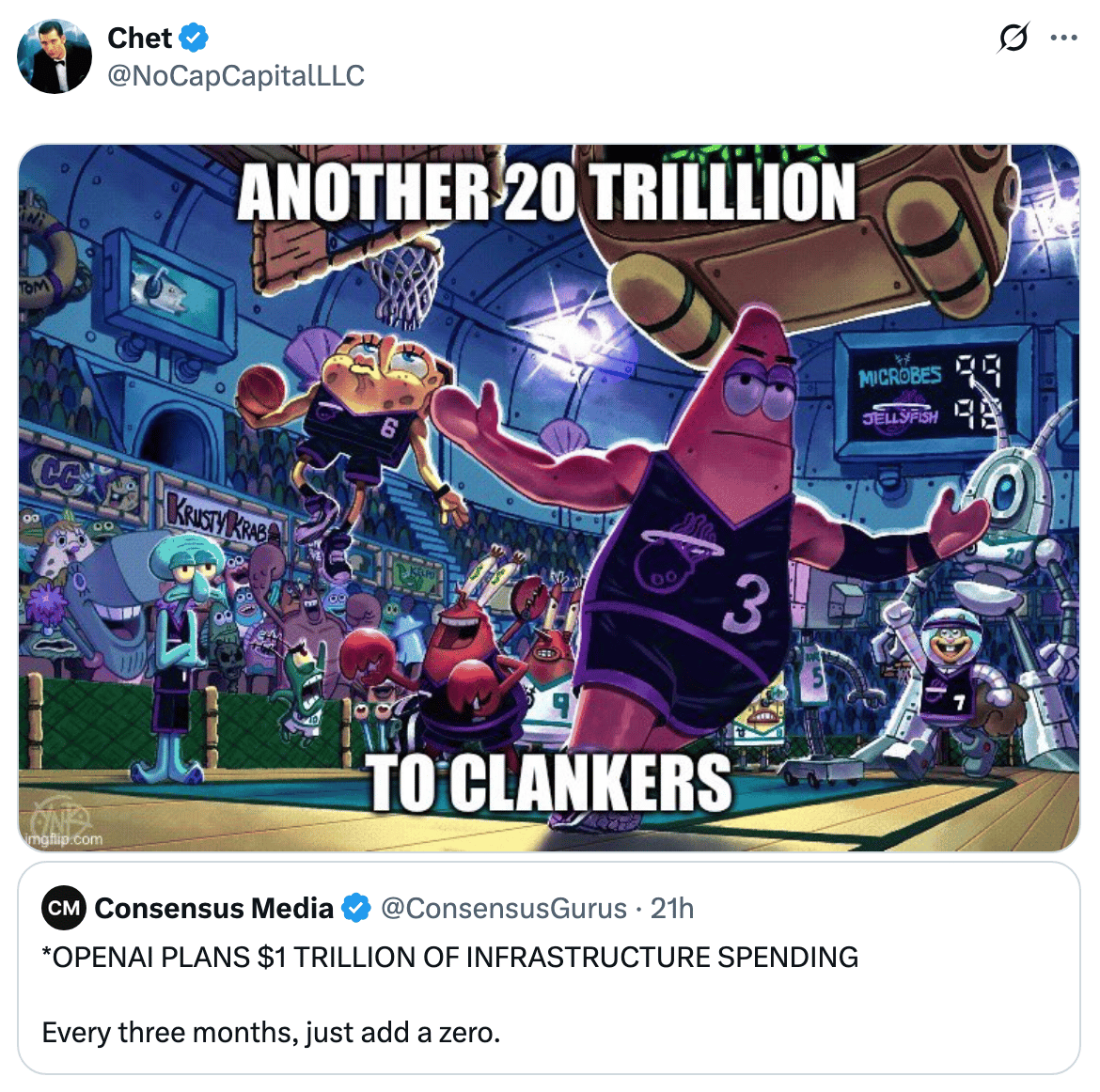The width and height of the screenshot is (1100, 1092).
Task: Open the @NoCapCapitalLLC handle link
Action: coord(236,76)
